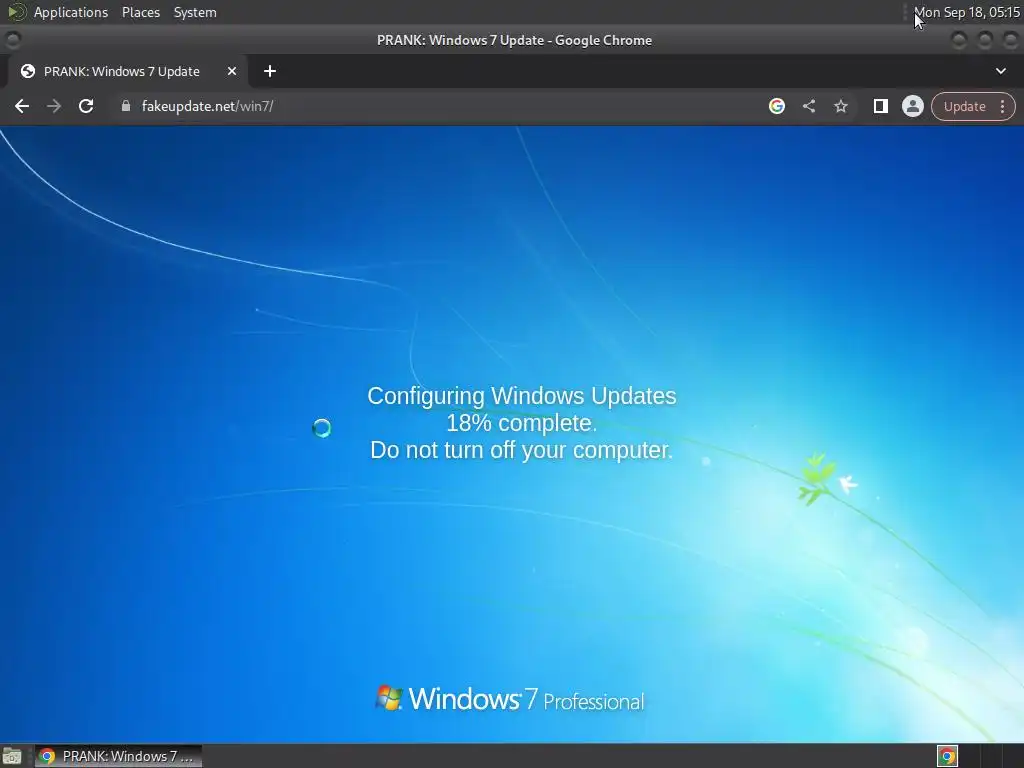Screen dimensions: 1024x768
Task: Open a new tab with plus
Action: tap(270, 71)
